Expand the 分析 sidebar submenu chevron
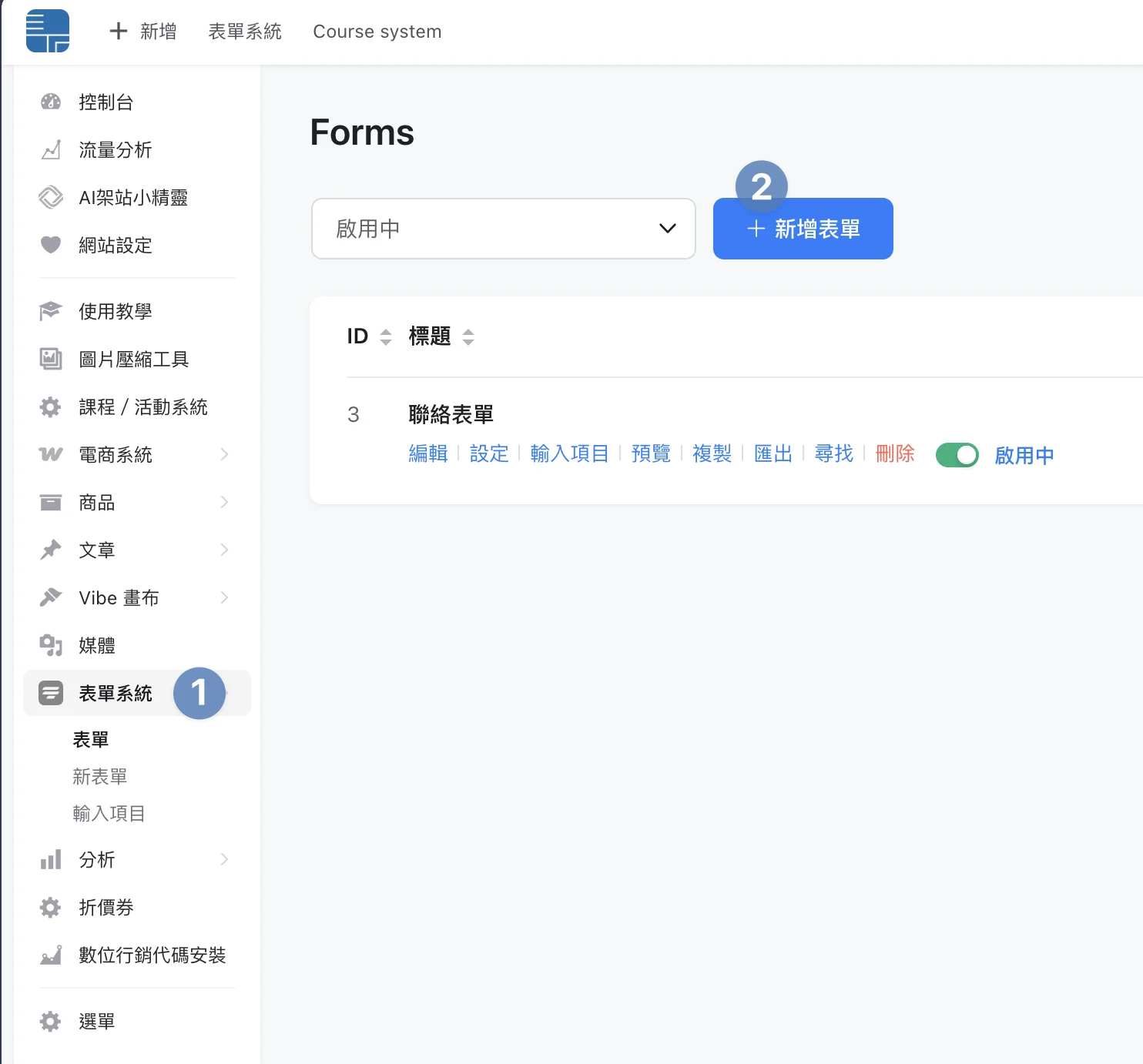 click(224, 859)
